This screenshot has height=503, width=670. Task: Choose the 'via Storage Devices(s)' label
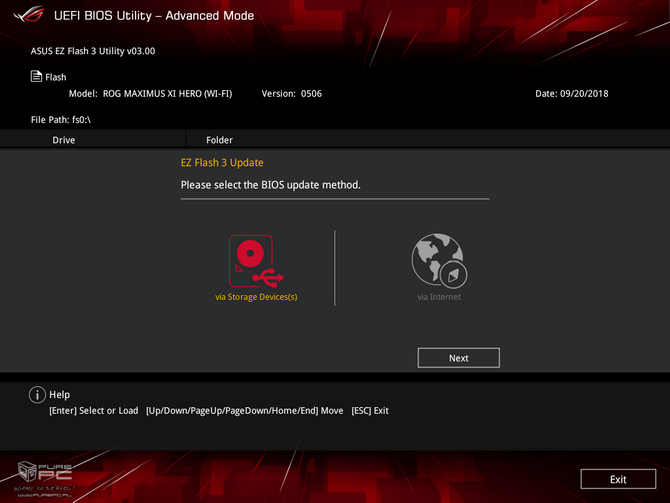tap(256, 297)
